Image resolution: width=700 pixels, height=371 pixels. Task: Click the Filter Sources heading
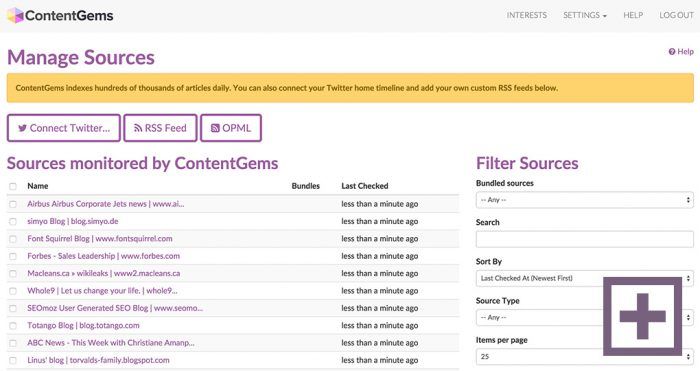click(x=527, y=163)
